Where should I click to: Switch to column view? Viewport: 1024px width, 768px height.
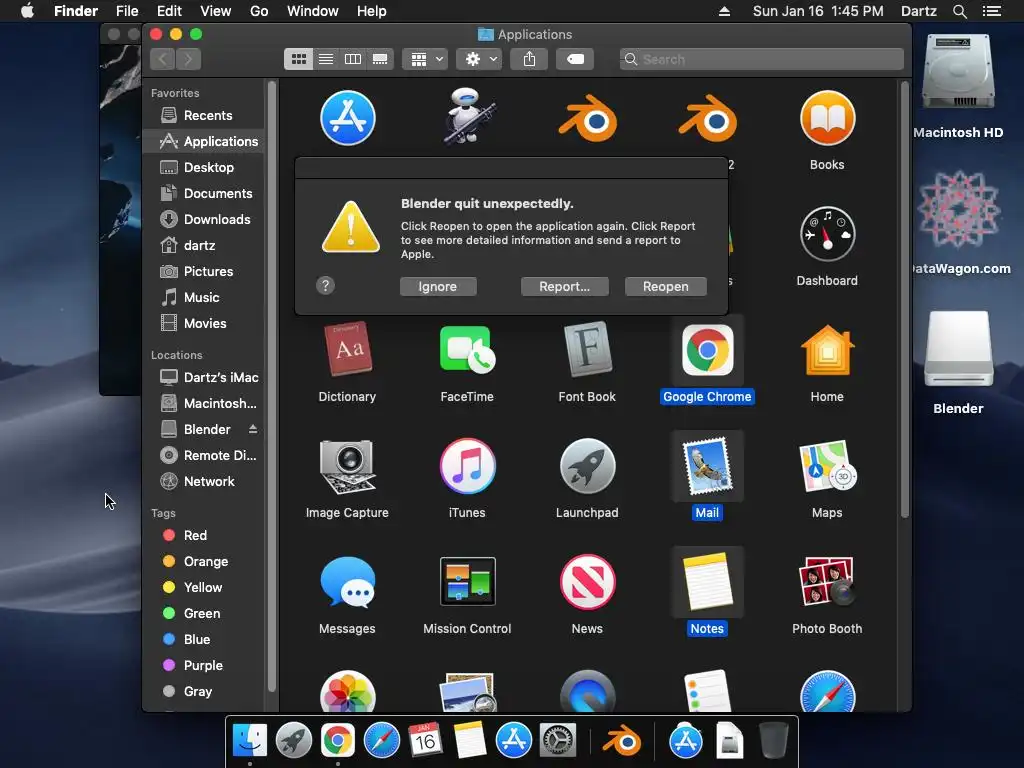tap(353, 59)
